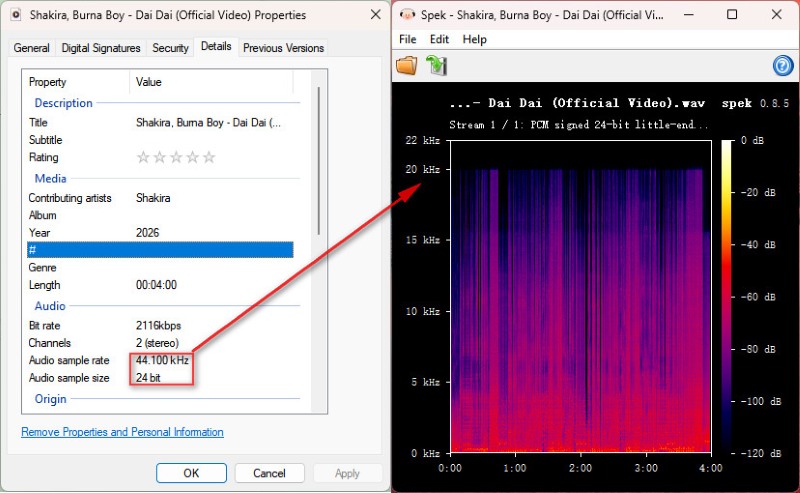Click the Channels value '2 (stereo)'
The width and height of the screenshot is (800, 493).
(157, 343)
